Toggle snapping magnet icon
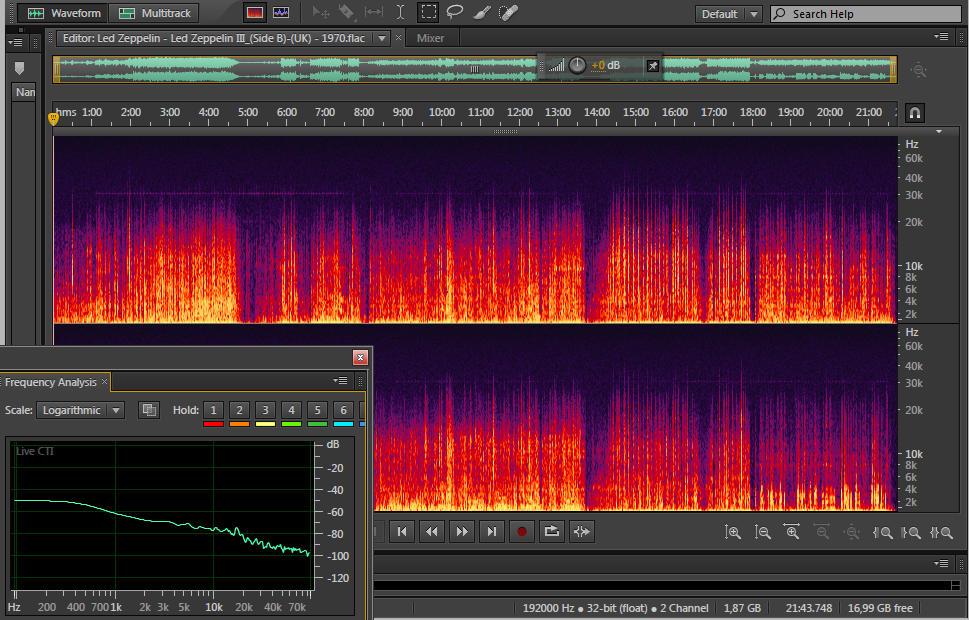Image resolution: width=969 pixels, height=620 pixels. point(915,113)
